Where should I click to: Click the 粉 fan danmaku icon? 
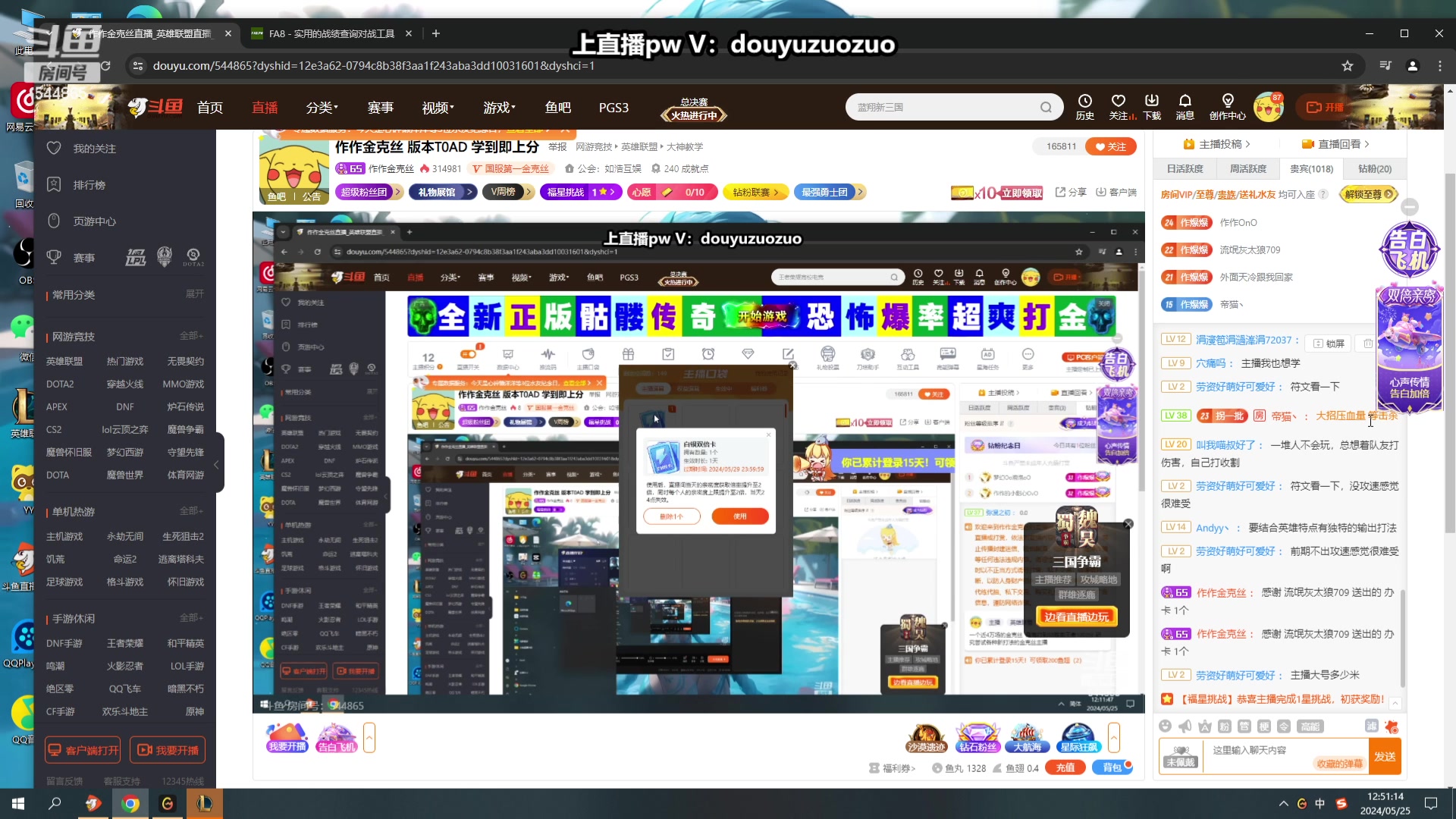coord(1225,726)
